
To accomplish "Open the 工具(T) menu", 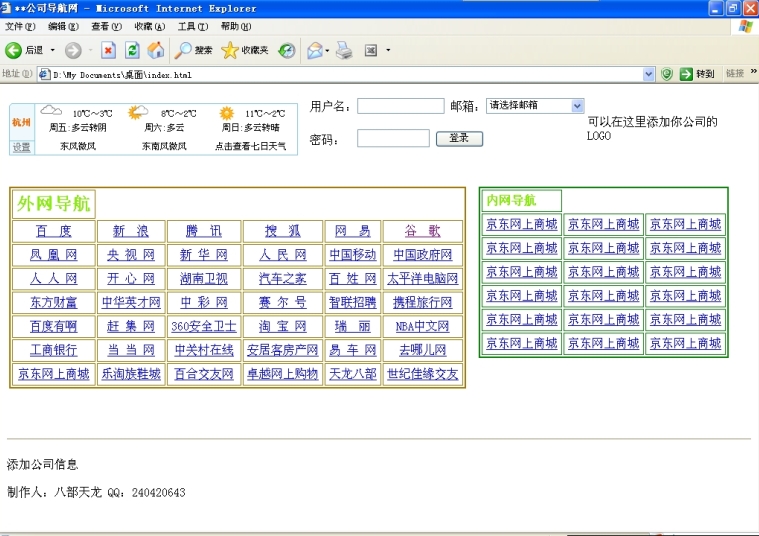I will pos(193,26).
